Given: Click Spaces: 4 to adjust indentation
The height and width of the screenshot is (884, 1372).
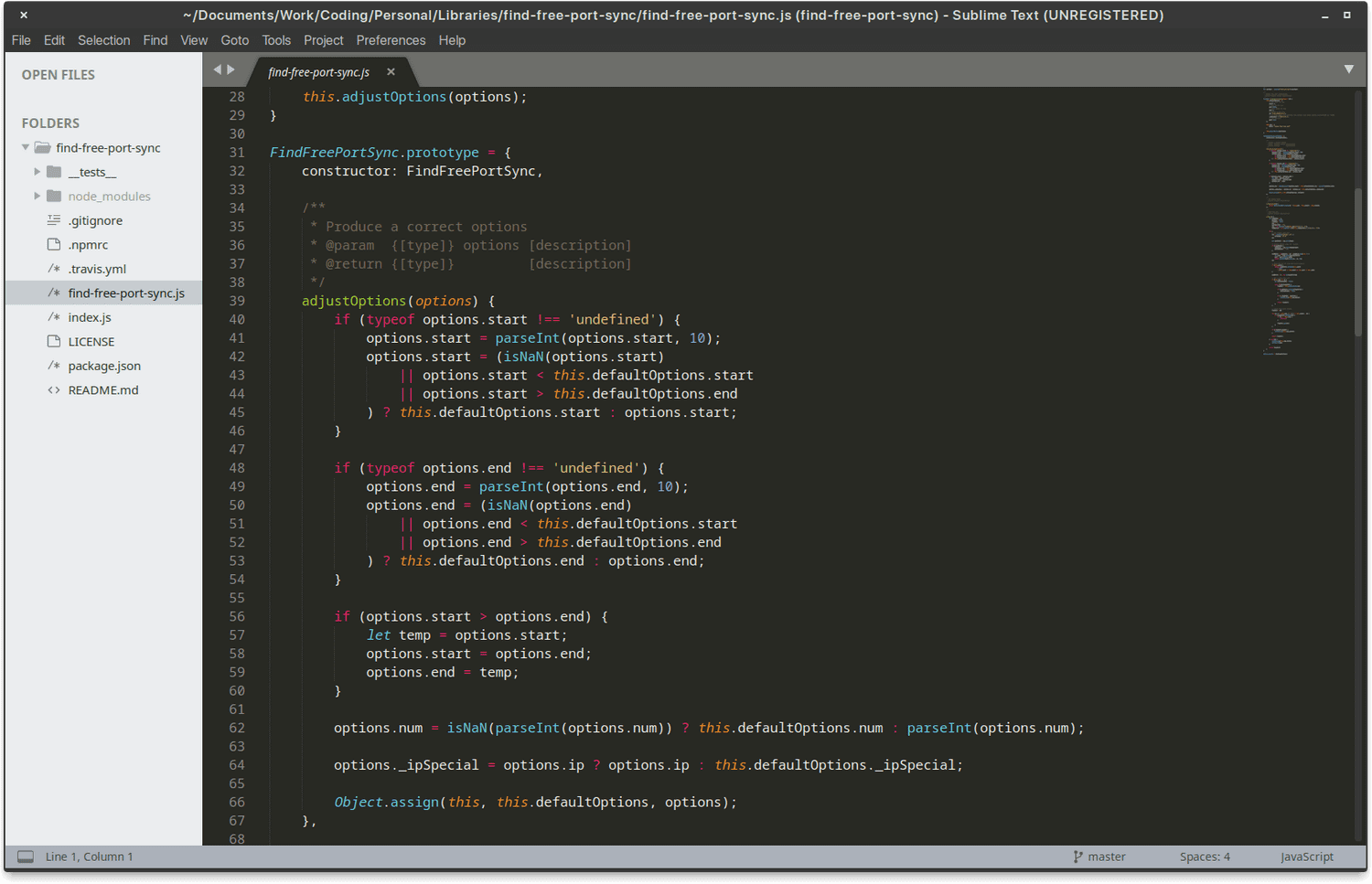Looking at the screenshot, I should click(1205, 857).
